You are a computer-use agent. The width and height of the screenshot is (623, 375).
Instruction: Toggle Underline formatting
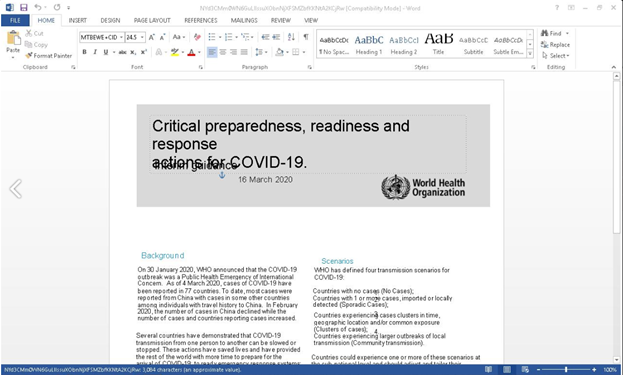[x=106, y=52]
